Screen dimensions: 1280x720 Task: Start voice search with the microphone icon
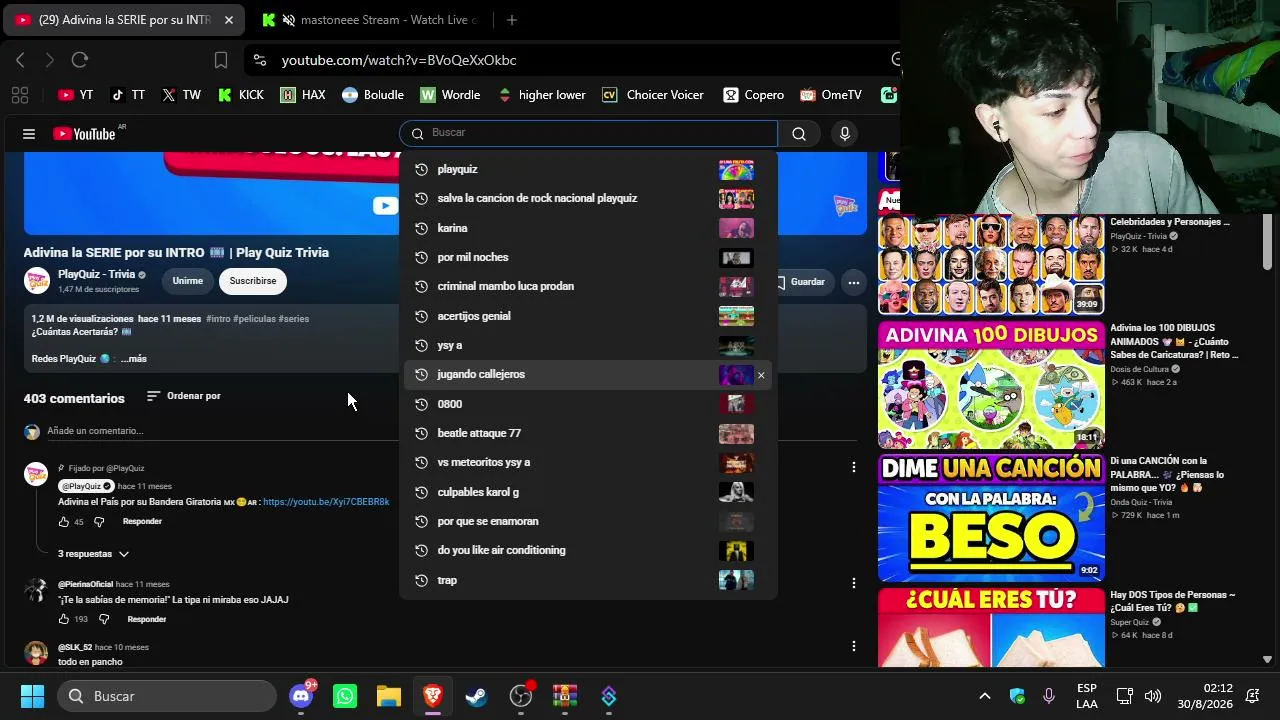pyautogui.click(x=845, y=134)
